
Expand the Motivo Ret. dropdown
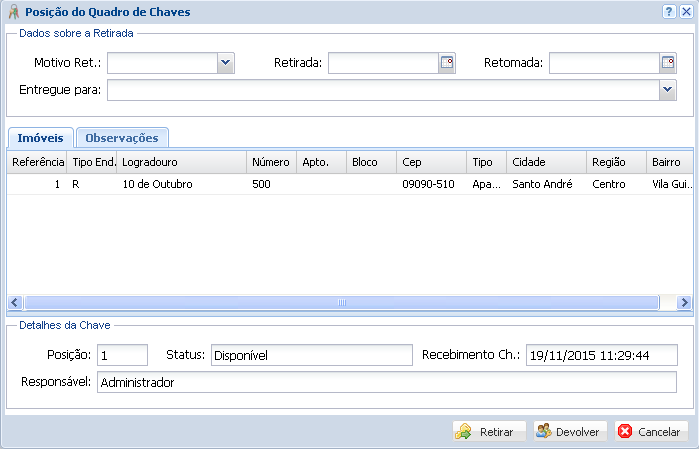point(225,62)
